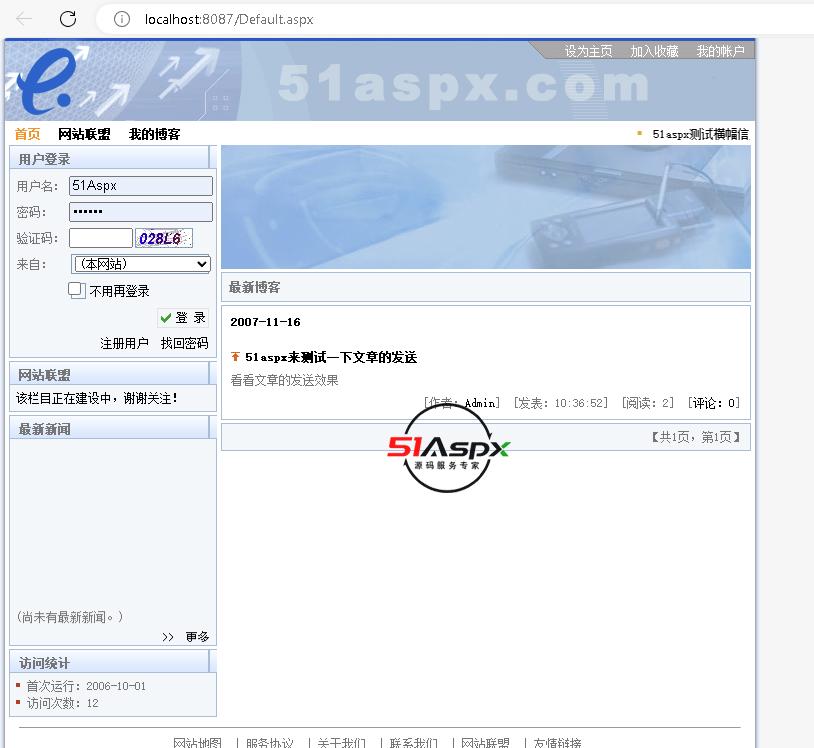Screen dimensions: 814x748
Task: Open footer 友情链接 link
Action: [557, 742]
